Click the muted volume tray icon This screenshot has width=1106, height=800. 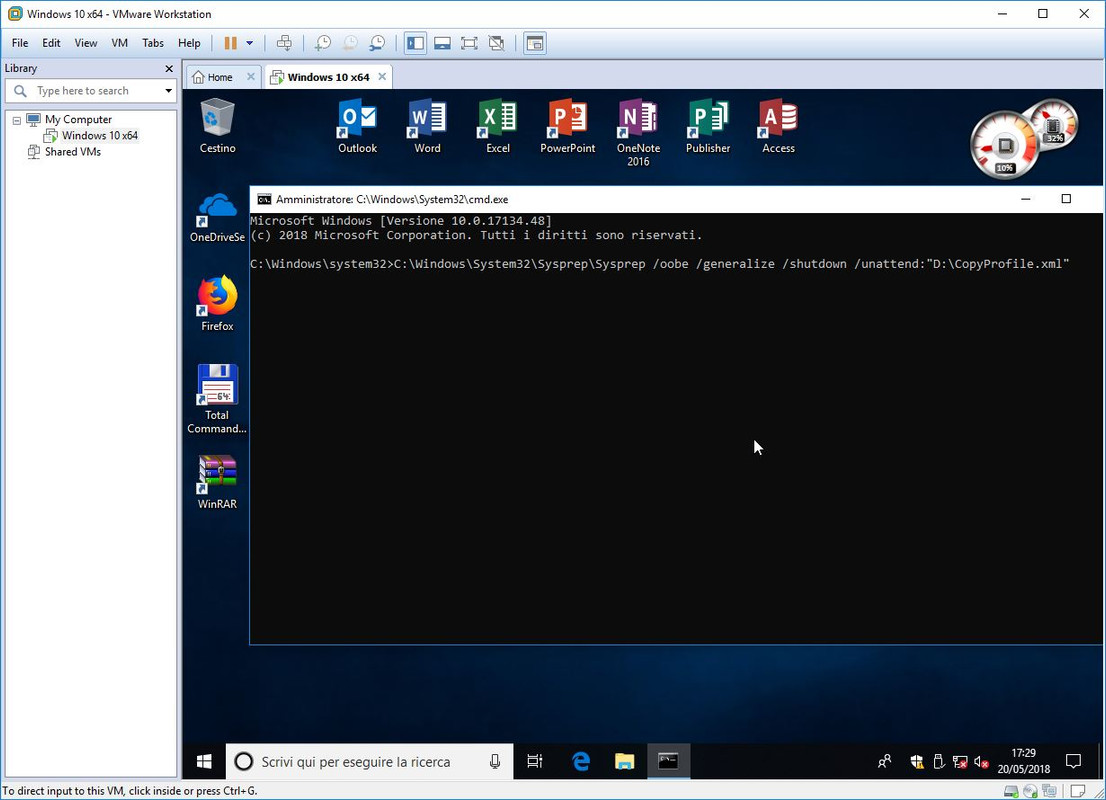coord(981,761)
